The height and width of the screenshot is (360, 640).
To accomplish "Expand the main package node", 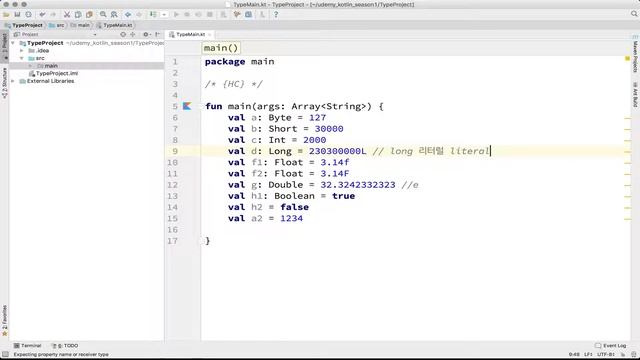I will (x=31, y=66).
